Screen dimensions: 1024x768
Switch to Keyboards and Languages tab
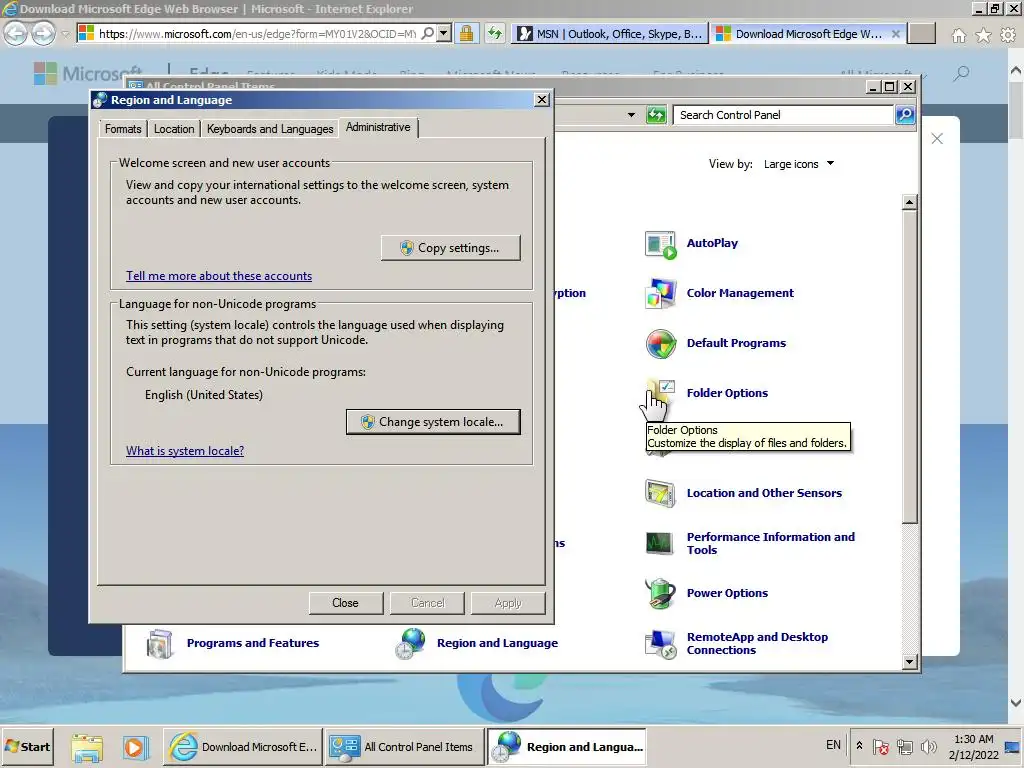pyautogui.click(x=270, y=129)
